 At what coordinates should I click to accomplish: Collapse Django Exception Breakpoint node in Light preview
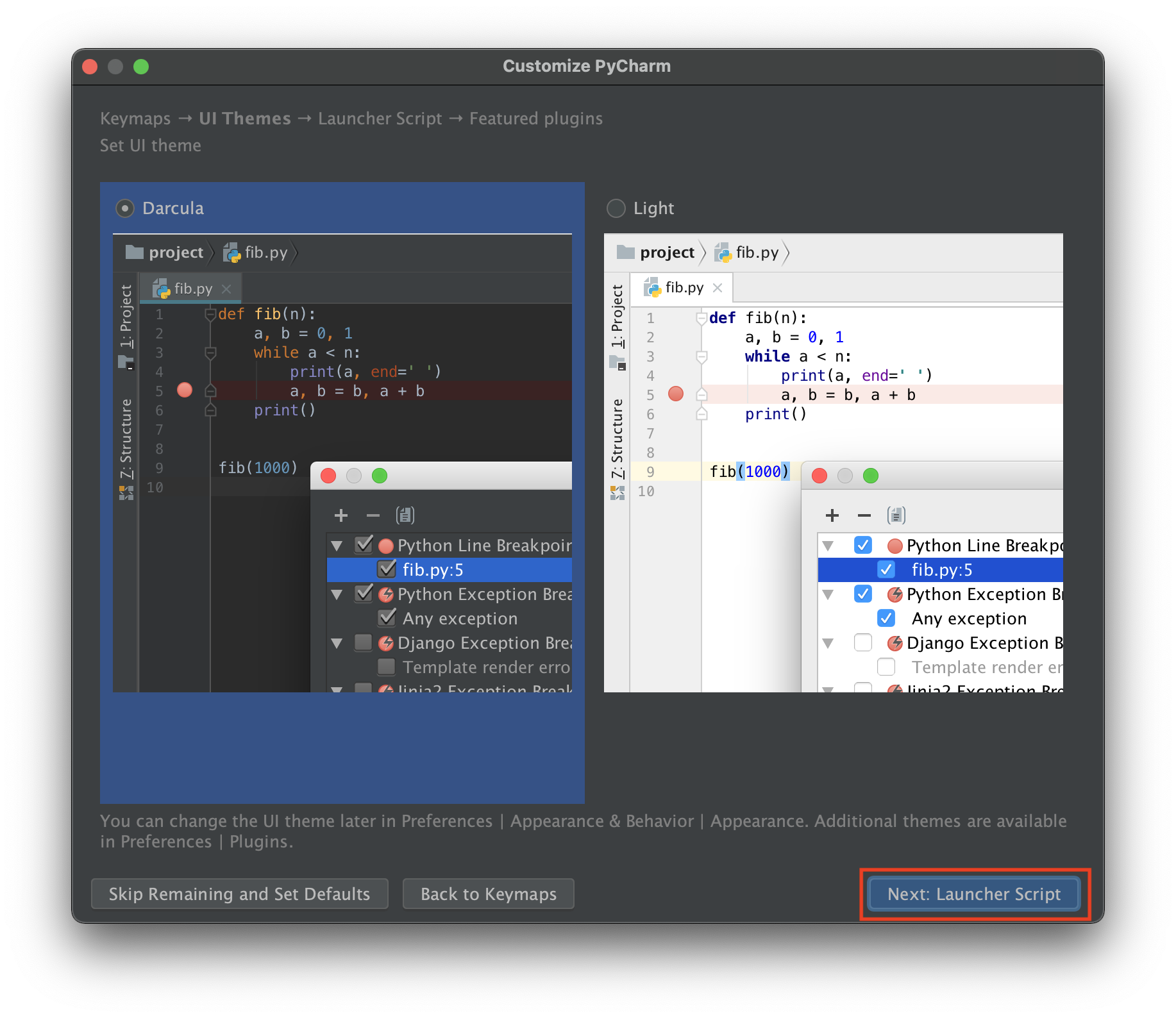pyautogui.click(x=828, y=644)
